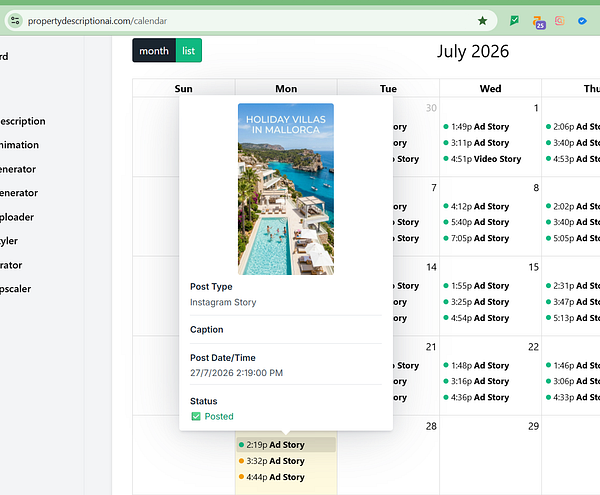Image resolution: width=600 pixels, height=495 pixels.
Task: Open the 3:16p Ad Story on July 22
Action: (476, 381)
